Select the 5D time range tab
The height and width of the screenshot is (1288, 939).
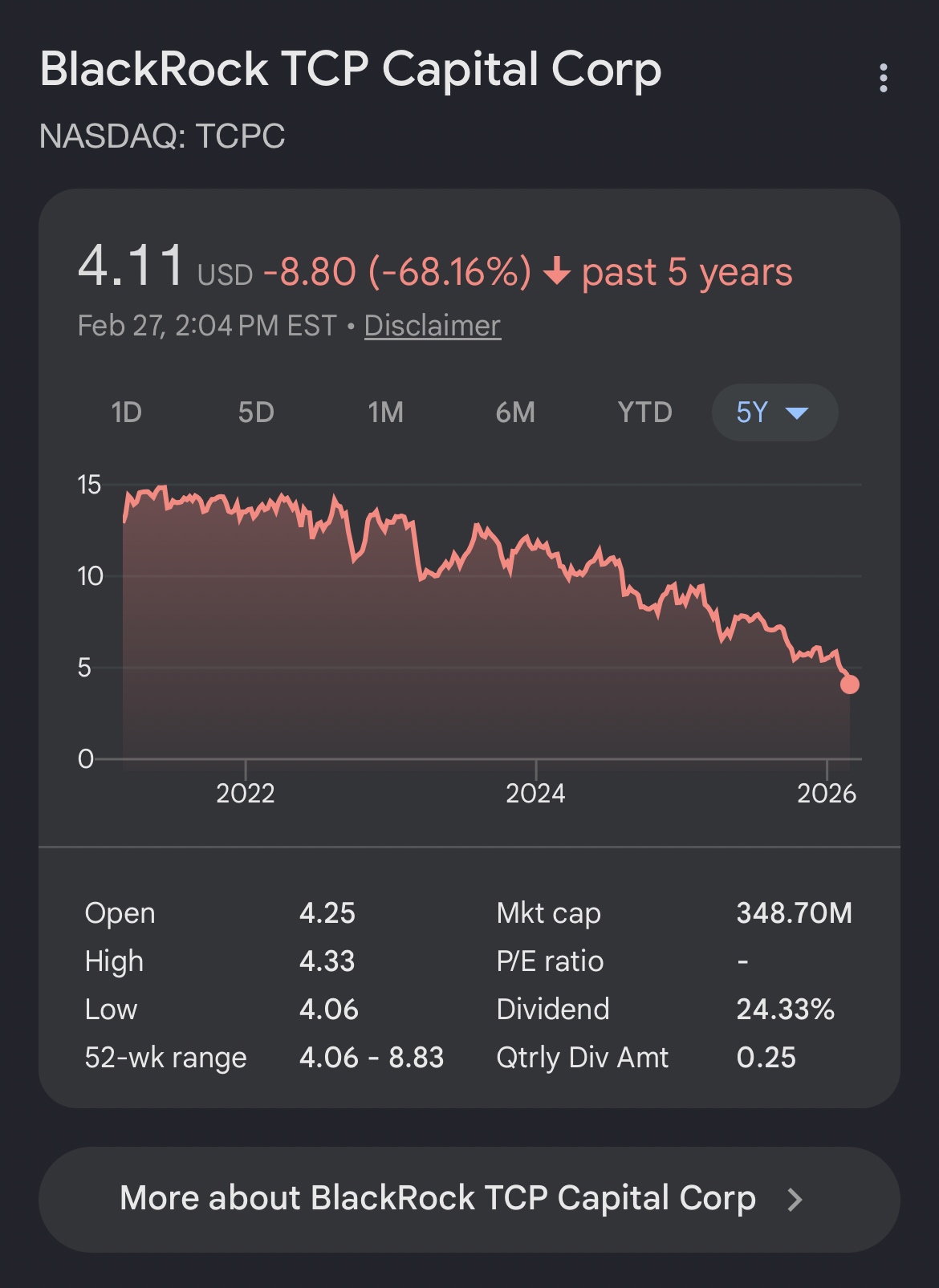point(256,412)
